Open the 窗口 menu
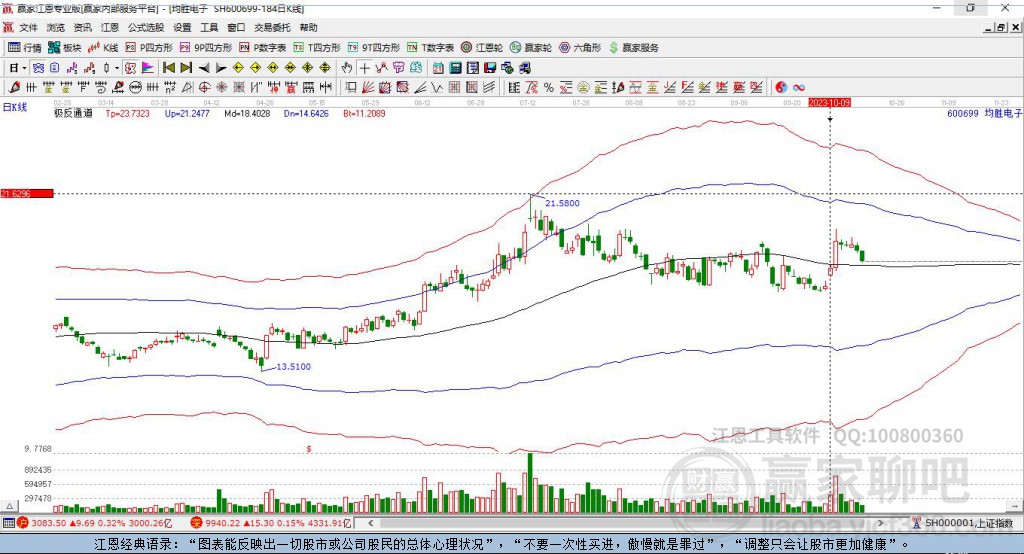This screenshot has width=1024, height=554. 236,27
